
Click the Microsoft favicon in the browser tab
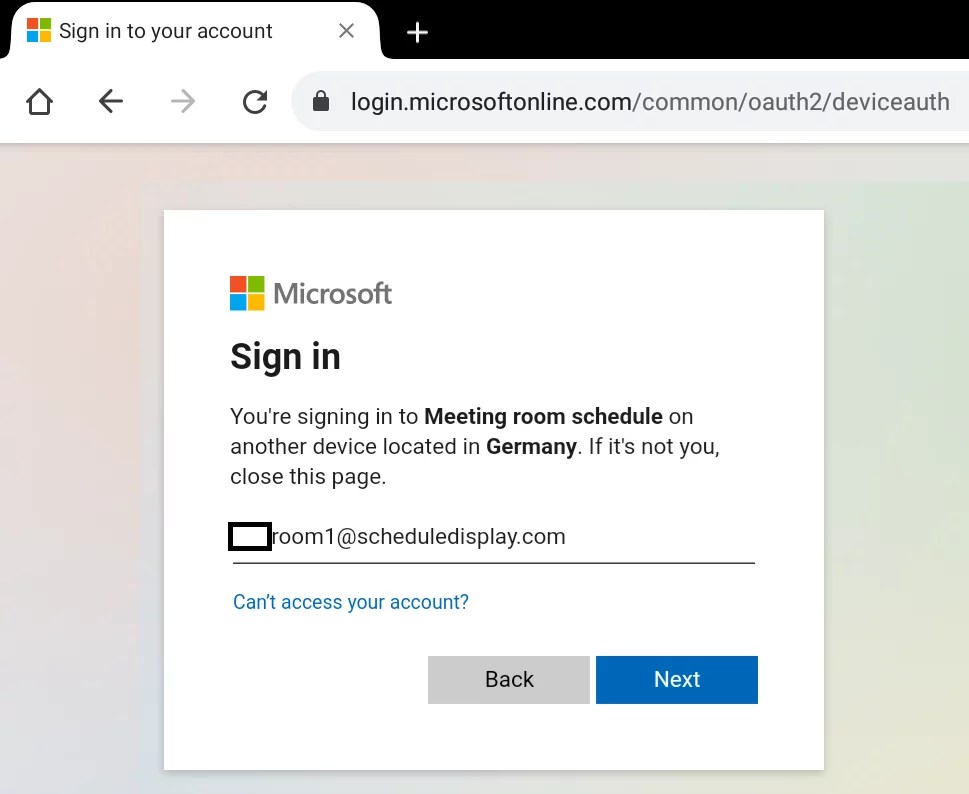pyautogui.click(x=37, y=31)
